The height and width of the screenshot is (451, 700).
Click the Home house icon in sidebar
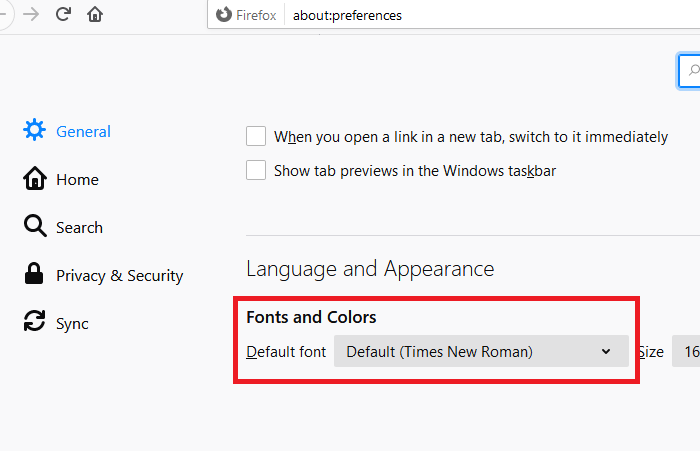pos(35,179)
